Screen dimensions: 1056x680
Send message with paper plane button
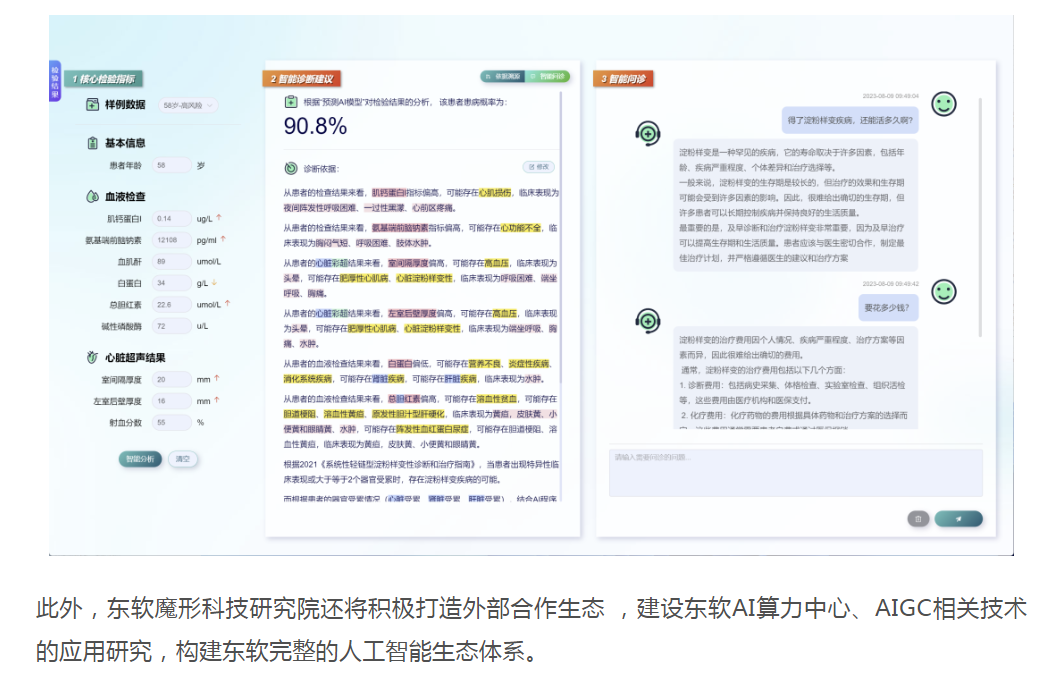pyautogui.click(x=958, y=518)
